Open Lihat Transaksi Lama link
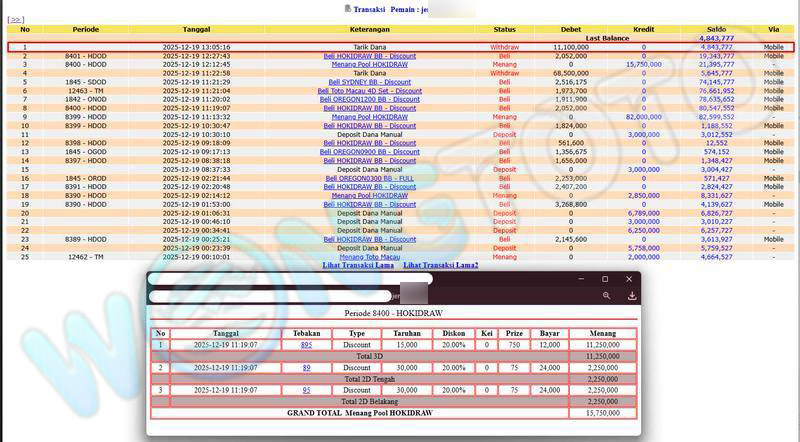 coord(358,265)
